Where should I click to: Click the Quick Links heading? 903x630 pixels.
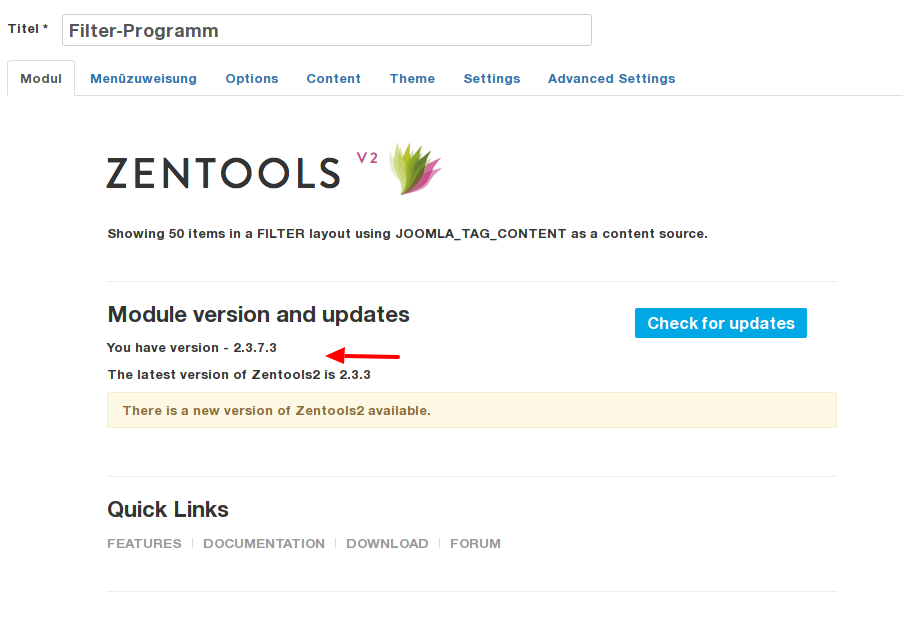(x=168, y=510)
